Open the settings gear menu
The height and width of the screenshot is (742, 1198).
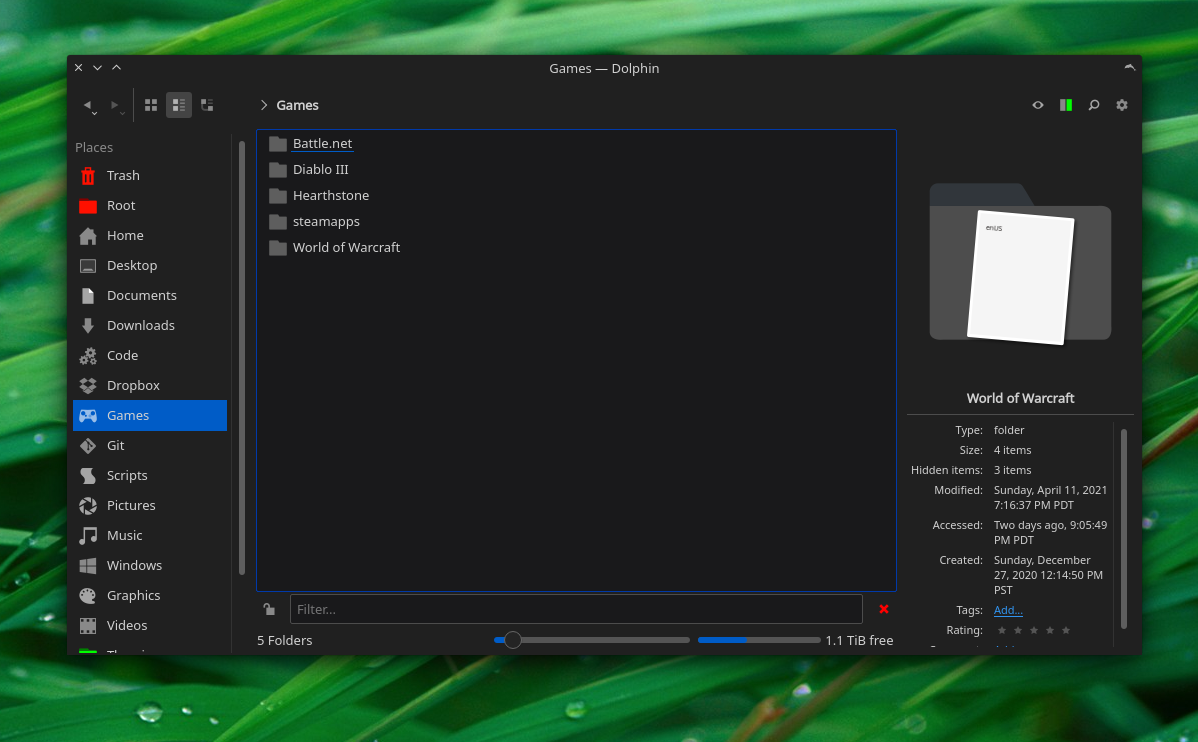point(1122,105)
